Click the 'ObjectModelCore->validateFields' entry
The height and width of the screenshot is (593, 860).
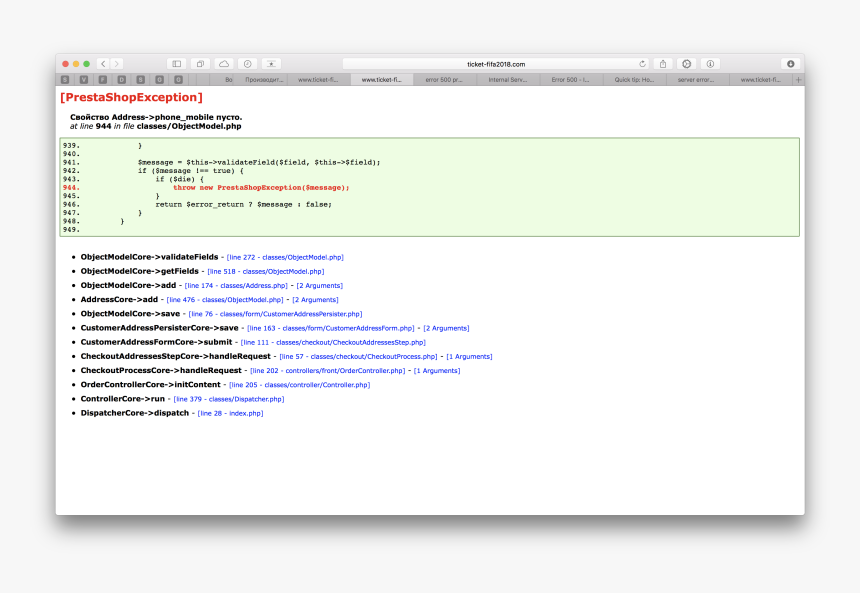coord(149,257)
